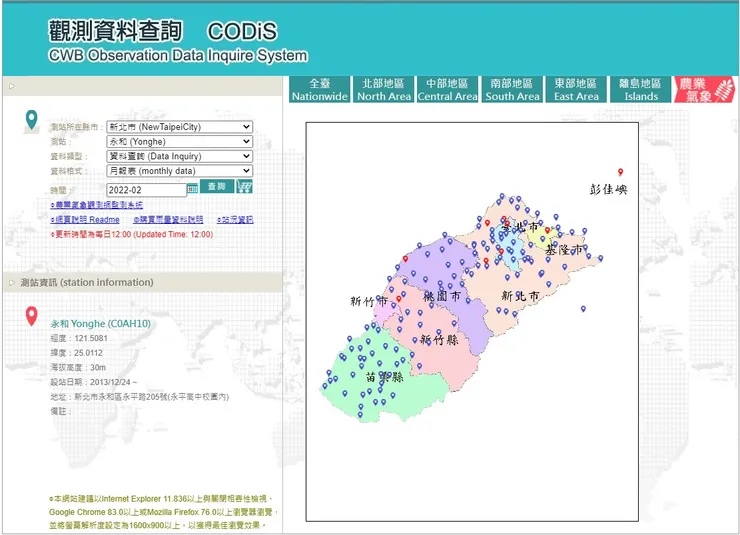This screenshot has width=740, height=535.
Task: Open the station dropdown showing Yonghe
Action: 179,142
